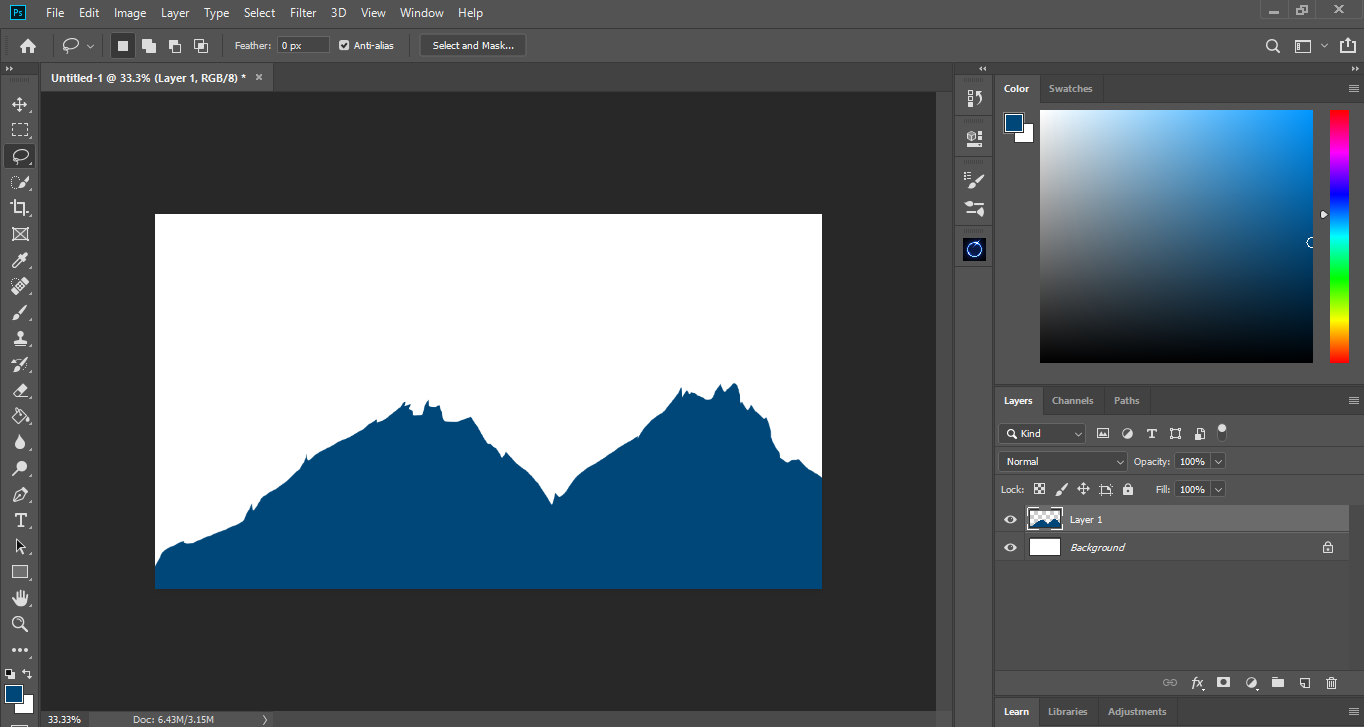
Task: Select the Crop tool
Action: 20,208
